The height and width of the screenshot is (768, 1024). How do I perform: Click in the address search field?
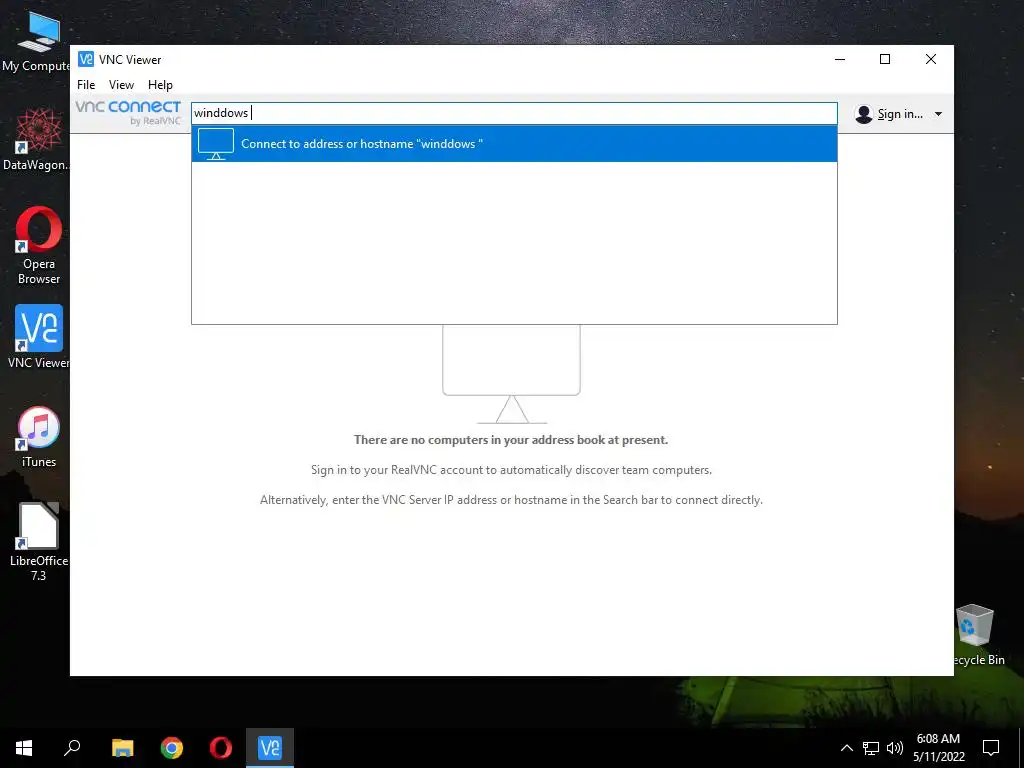514,113
